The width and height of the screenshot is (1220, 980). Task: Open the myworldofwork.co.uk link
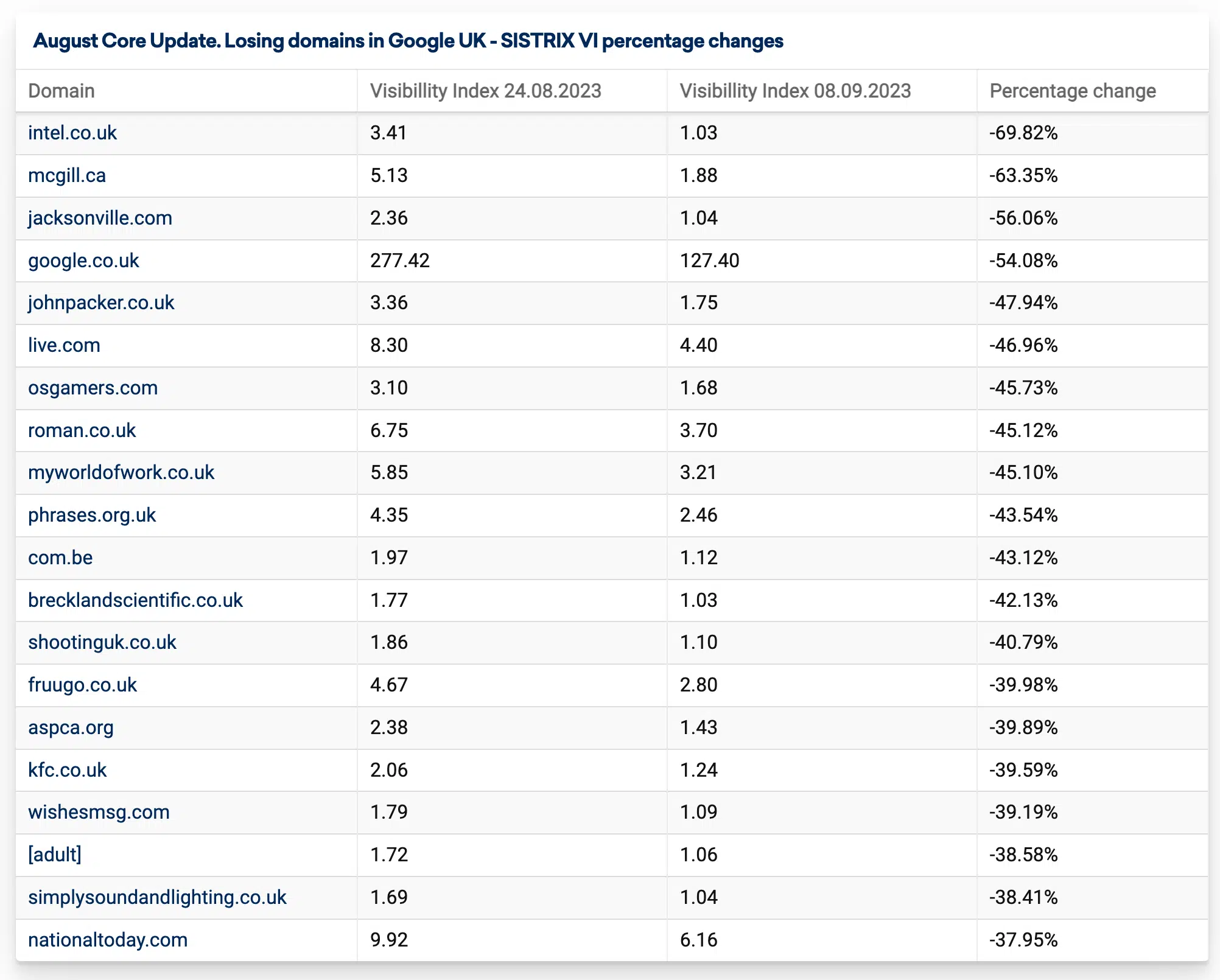click(121, 472)
